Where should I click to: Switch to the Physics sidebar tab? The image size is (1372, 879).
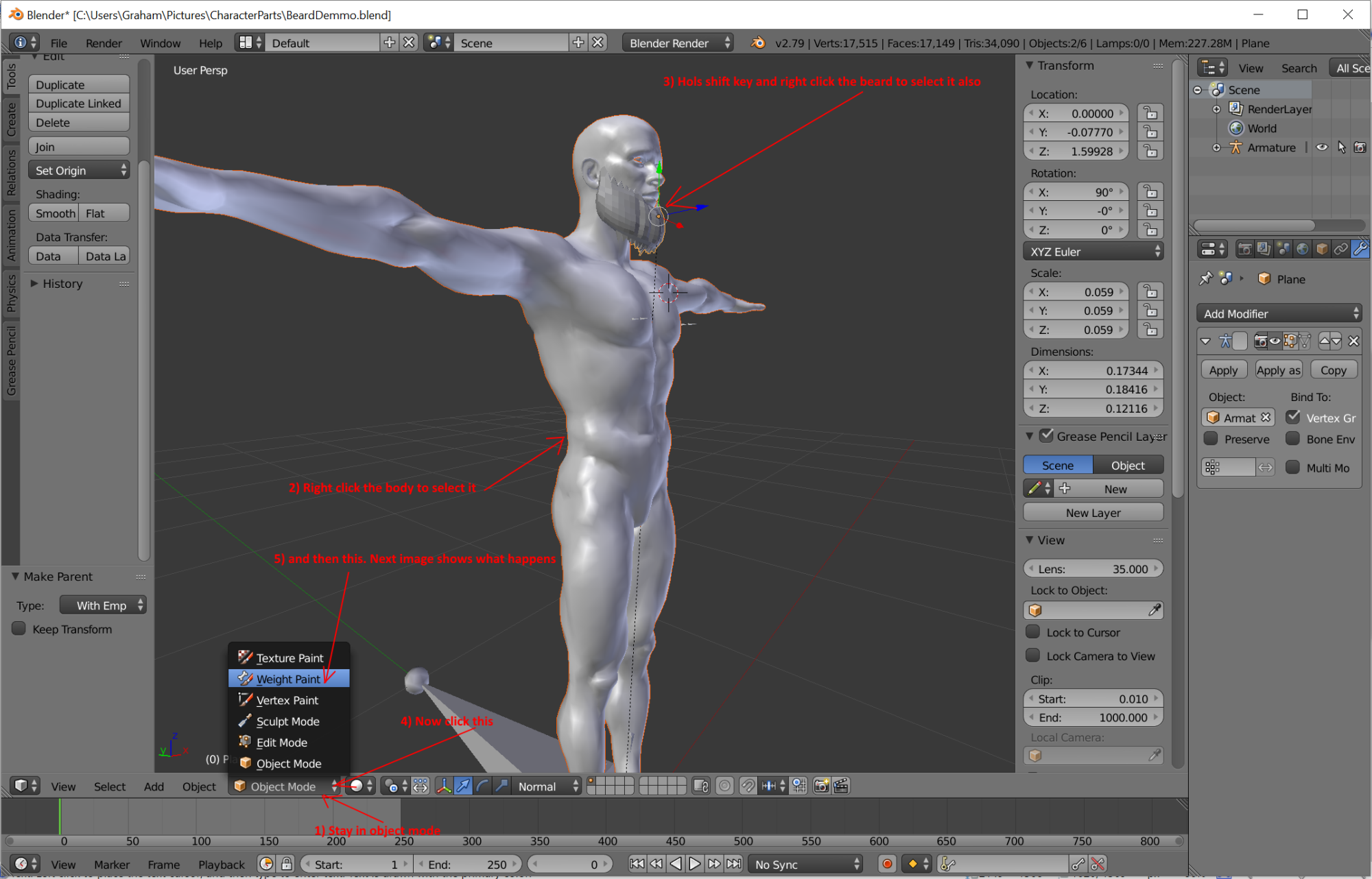(11, 293)
